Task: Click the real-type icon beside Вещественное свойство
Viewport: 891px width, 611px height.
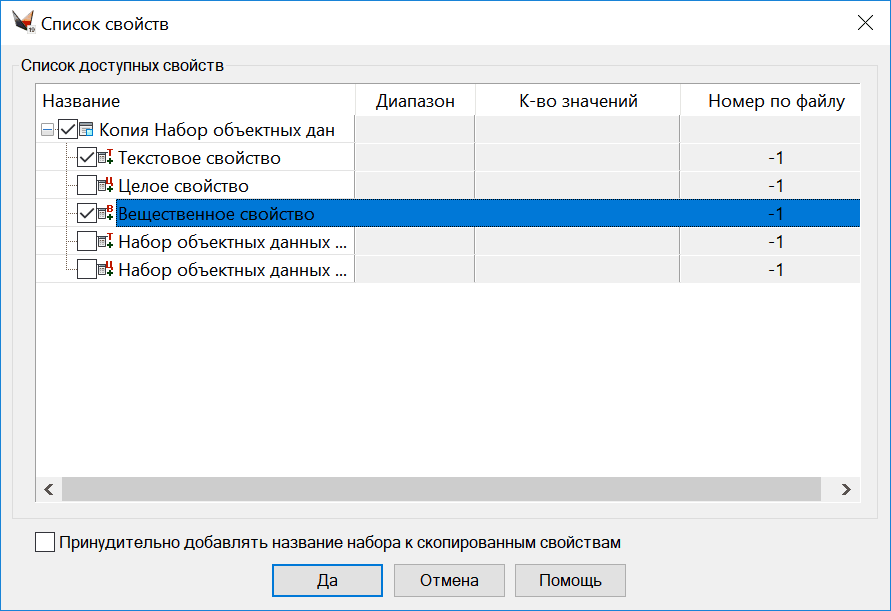Action: tap(106, 214)
